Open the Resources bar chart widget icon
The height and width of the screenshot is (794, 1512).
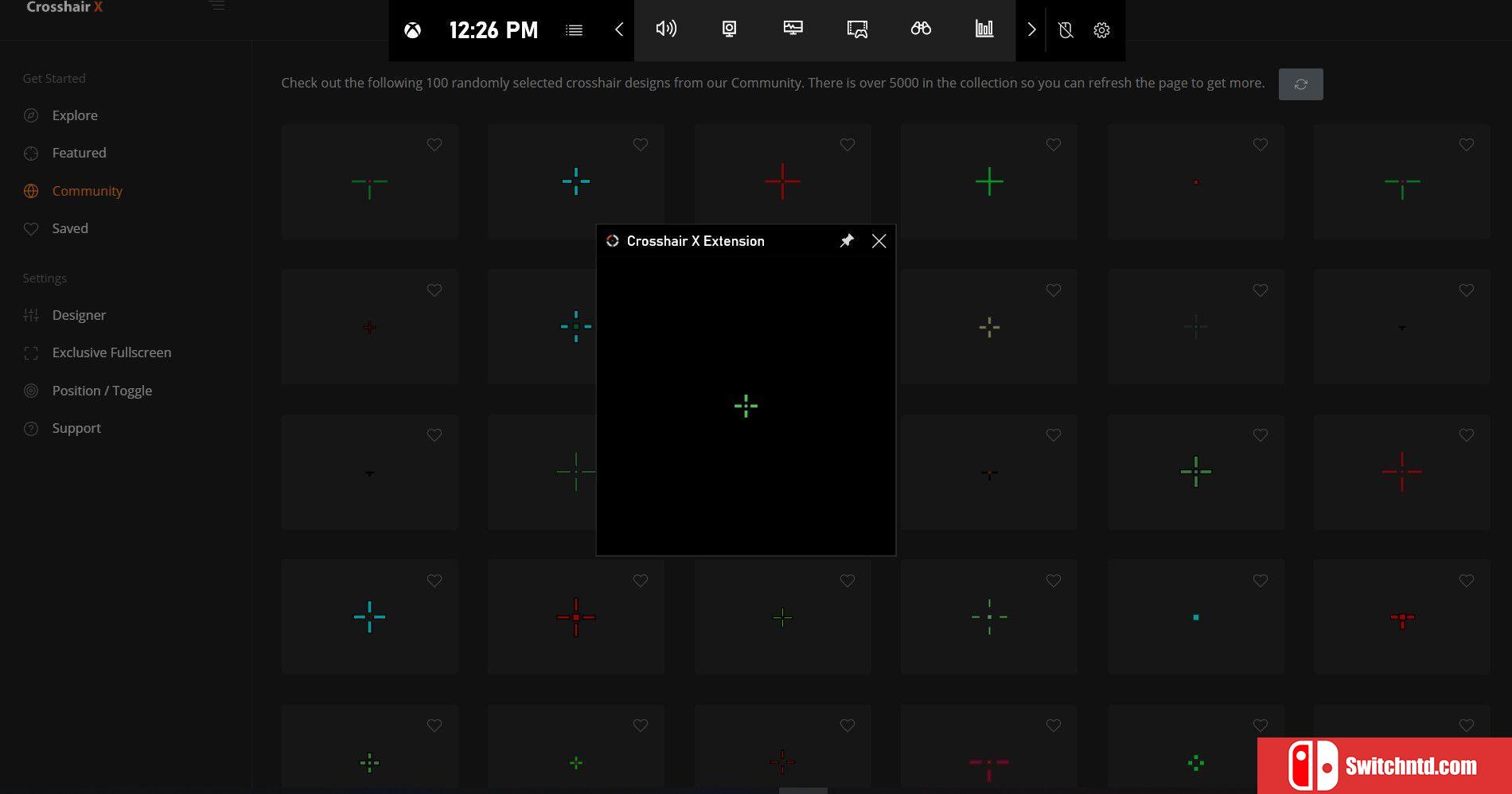coord(984,29)
